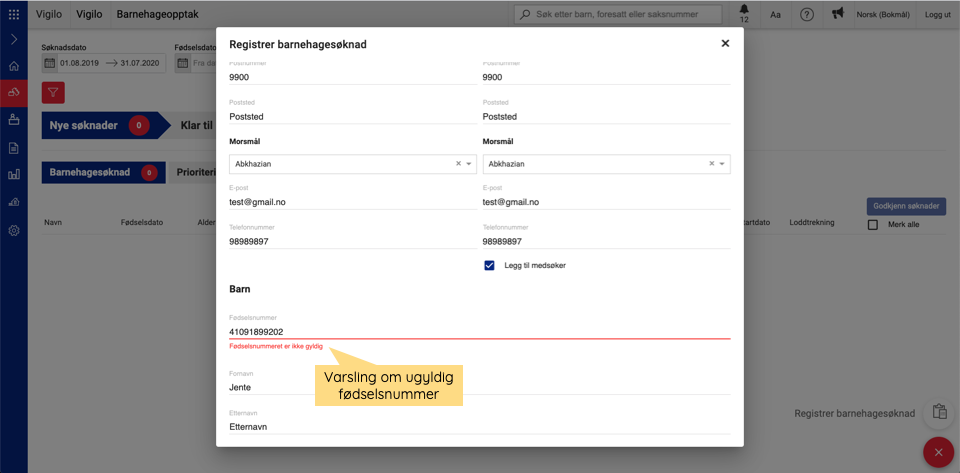The height and width of the screenshot is (473, 960).
Task: Click the home icon in sidebar
Action: (x=14, y=66)
